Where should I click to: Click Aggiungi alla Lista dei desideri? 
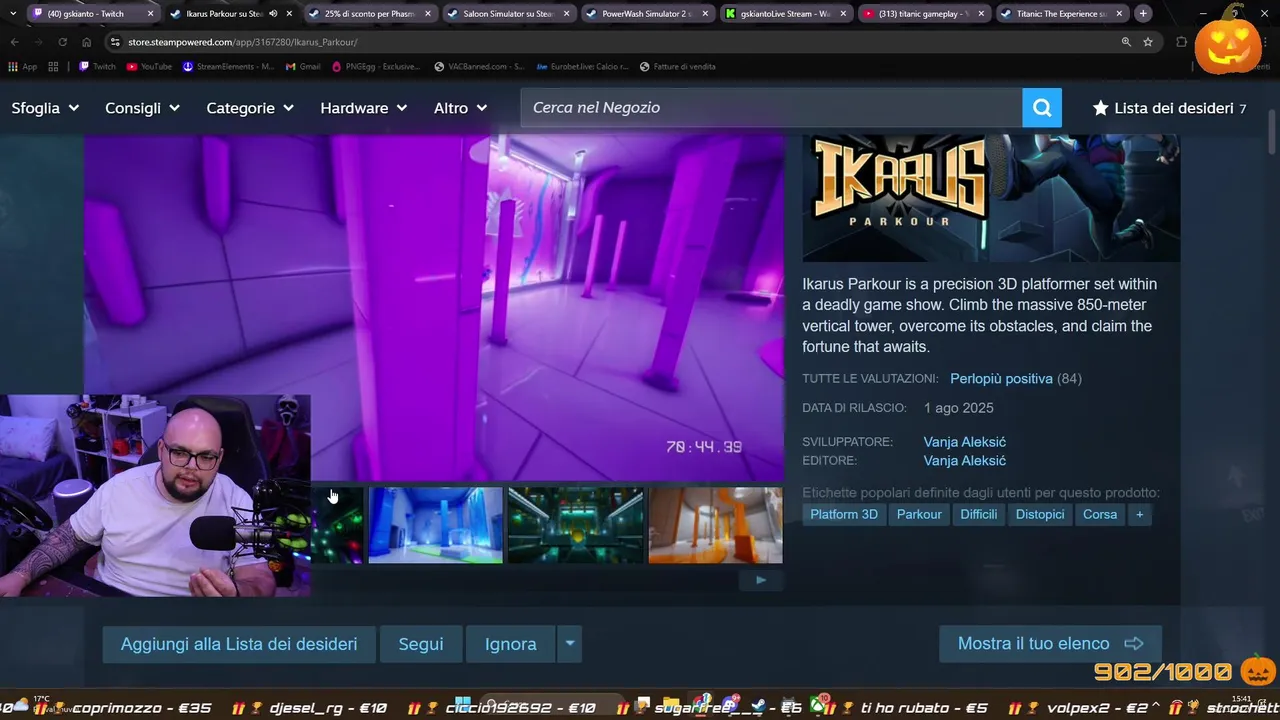(x=239, y=644)
